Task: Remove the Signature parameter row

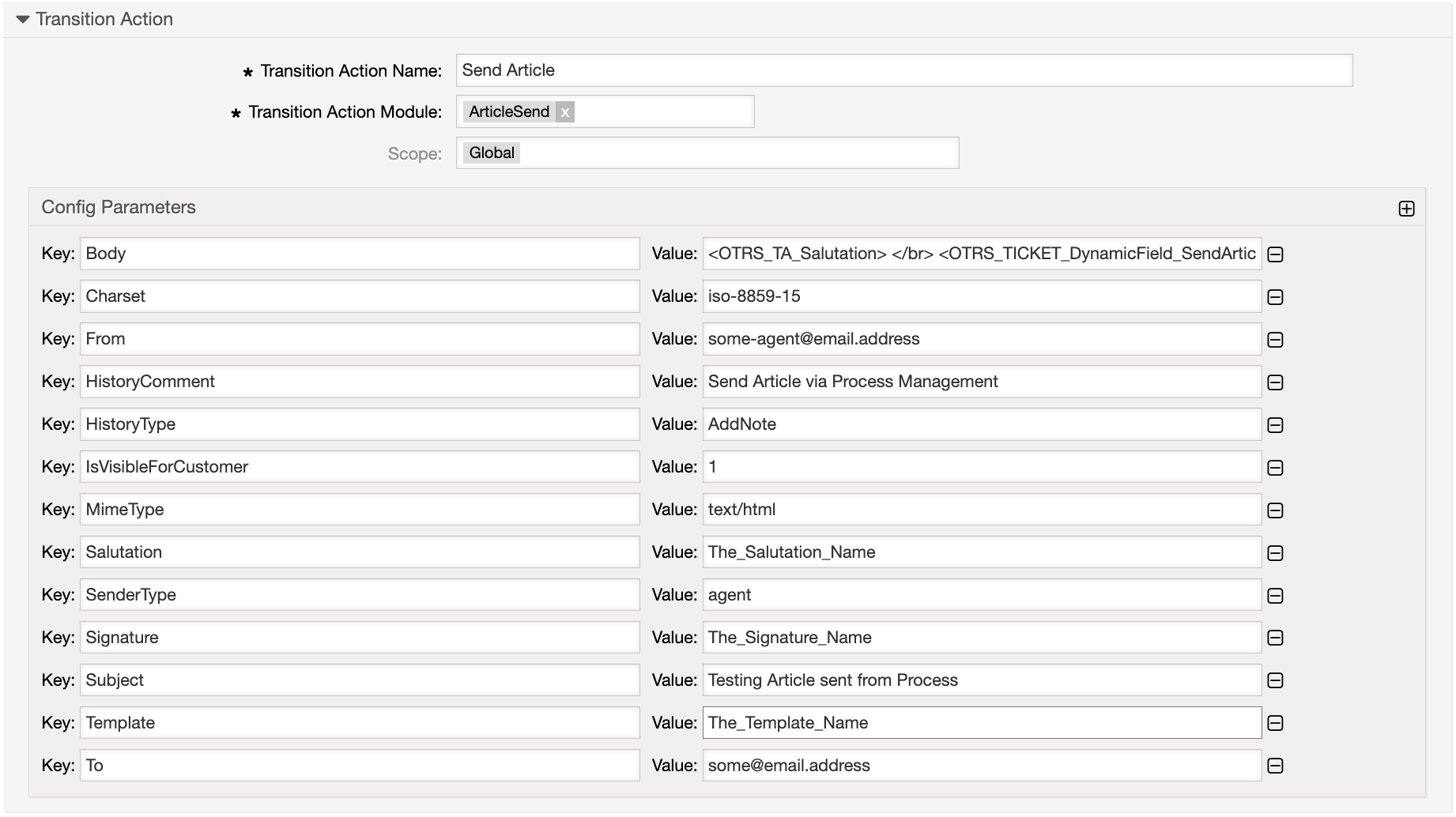Action: (x=1274, y=637)
